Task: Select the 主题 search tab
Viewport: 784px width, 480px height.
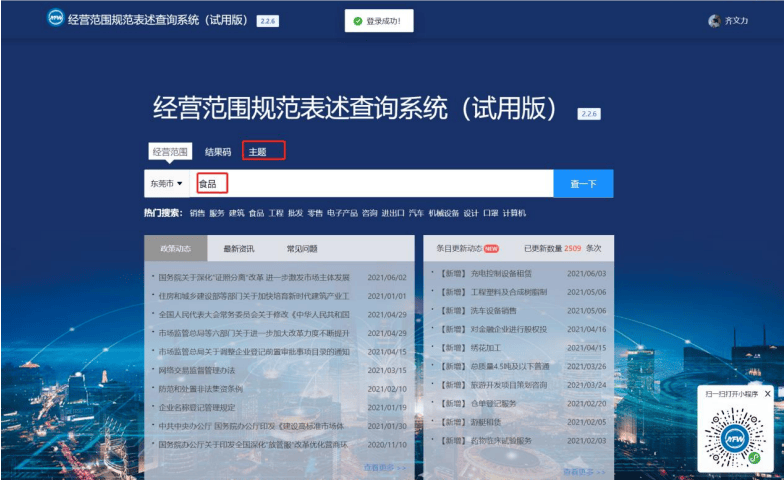Action: (x=258, y=152)
